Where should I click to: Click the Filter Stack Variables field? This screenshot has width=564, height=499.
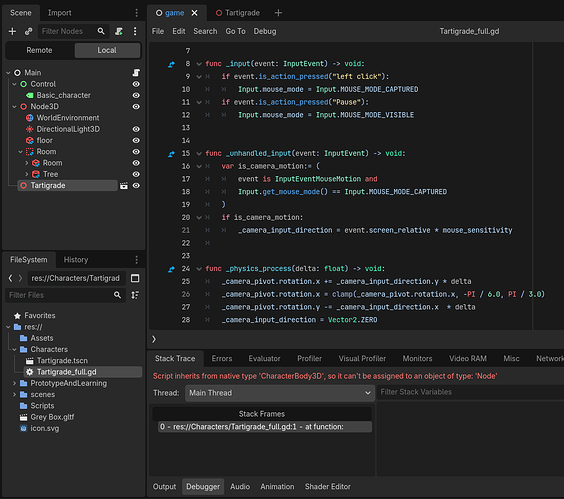pos(470,392)
